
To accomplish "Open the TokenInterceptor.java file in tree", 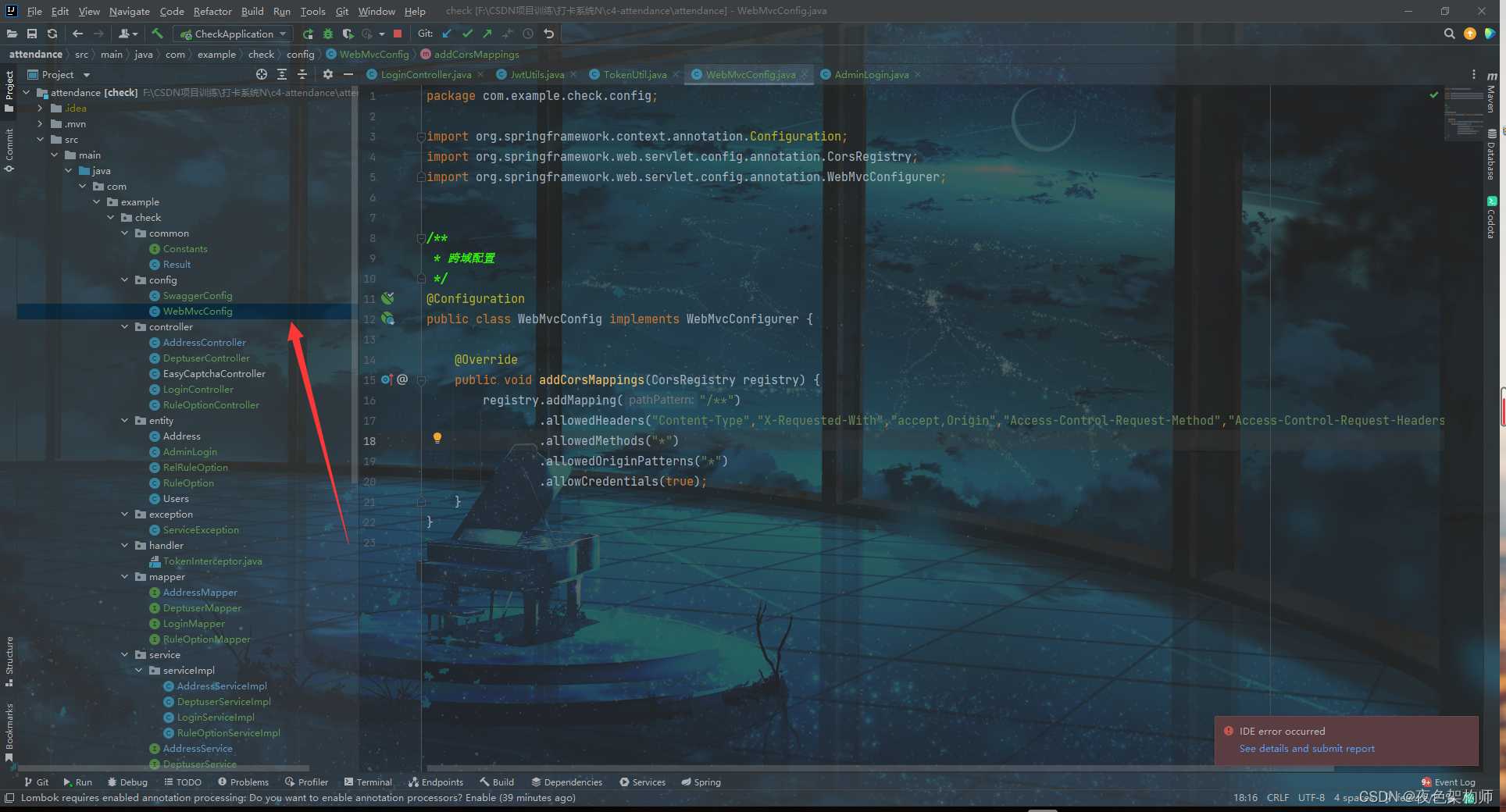I will coord(212,561).
